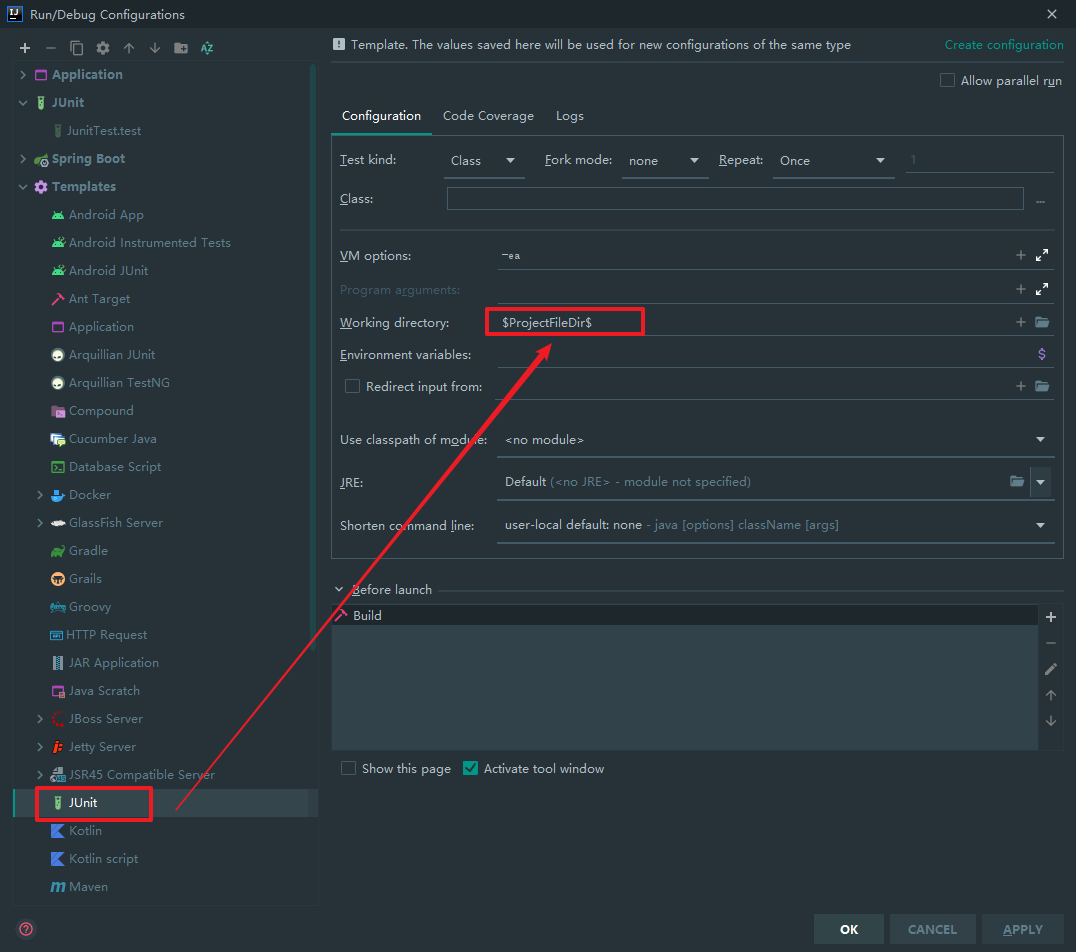The width and height of the screenshot is (1076, 952).
Task: Switch to the Logs tab
Action: [570, 116]
